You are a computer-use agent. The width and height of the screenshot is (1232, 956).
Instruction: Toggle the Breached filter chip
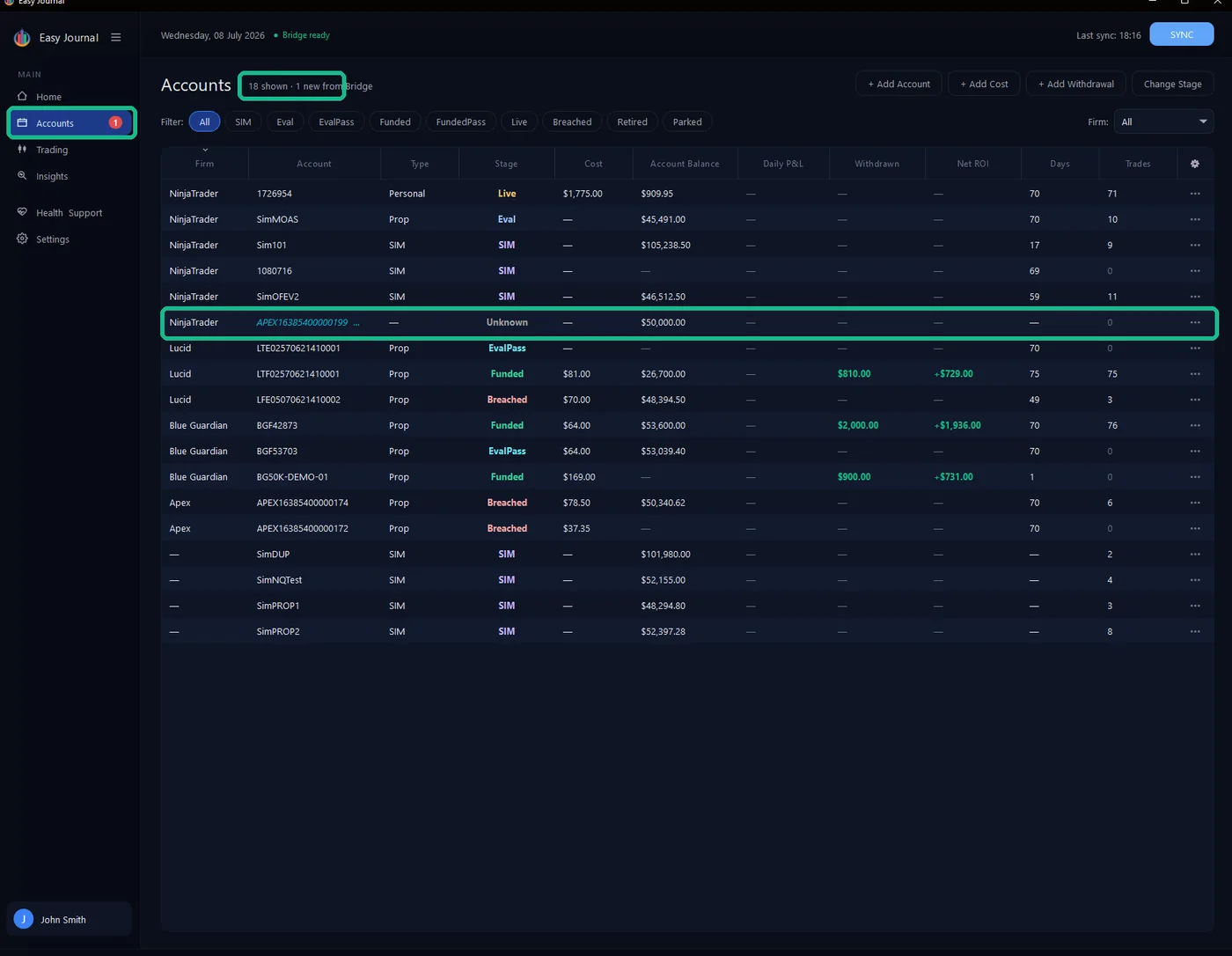(572, 121)
